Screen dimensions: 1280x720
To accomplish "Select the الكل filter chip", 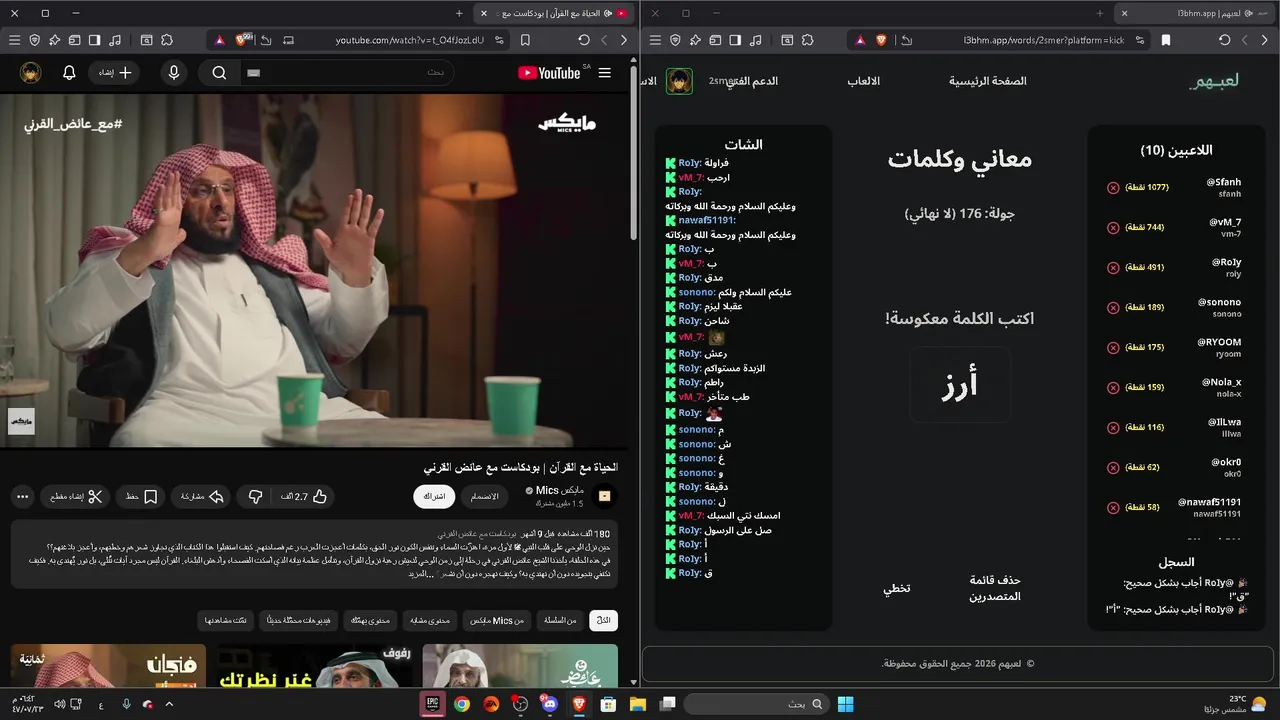I will point(603,620).
